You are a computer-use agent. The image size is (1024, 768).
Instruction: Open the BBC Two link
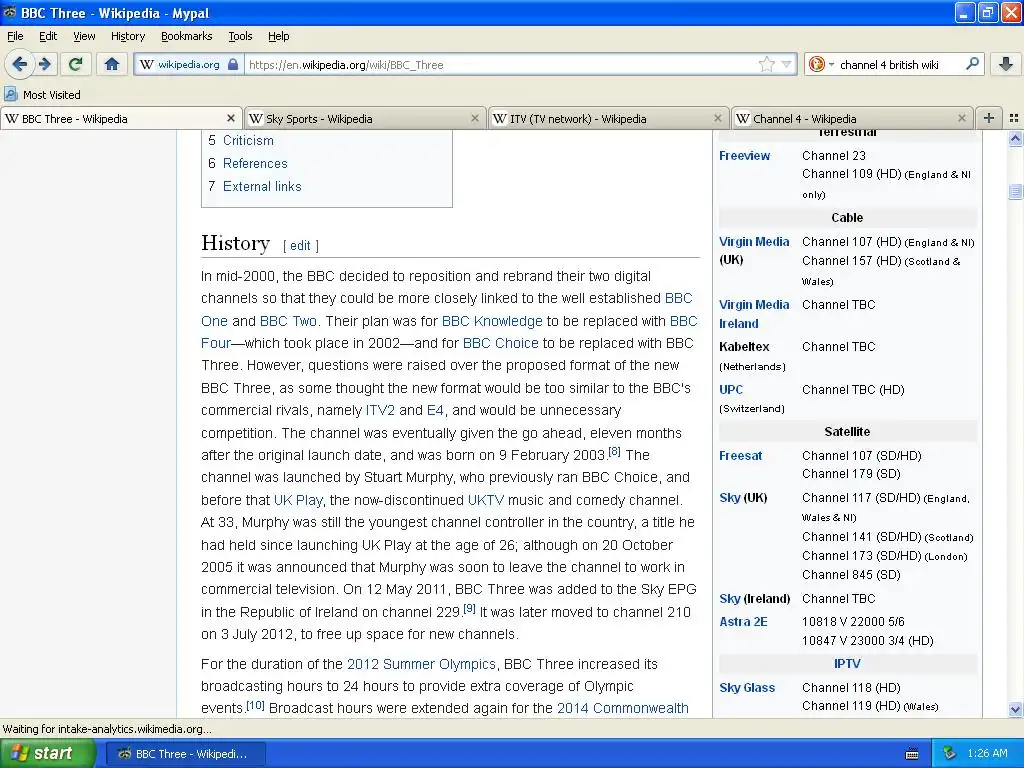288,321
